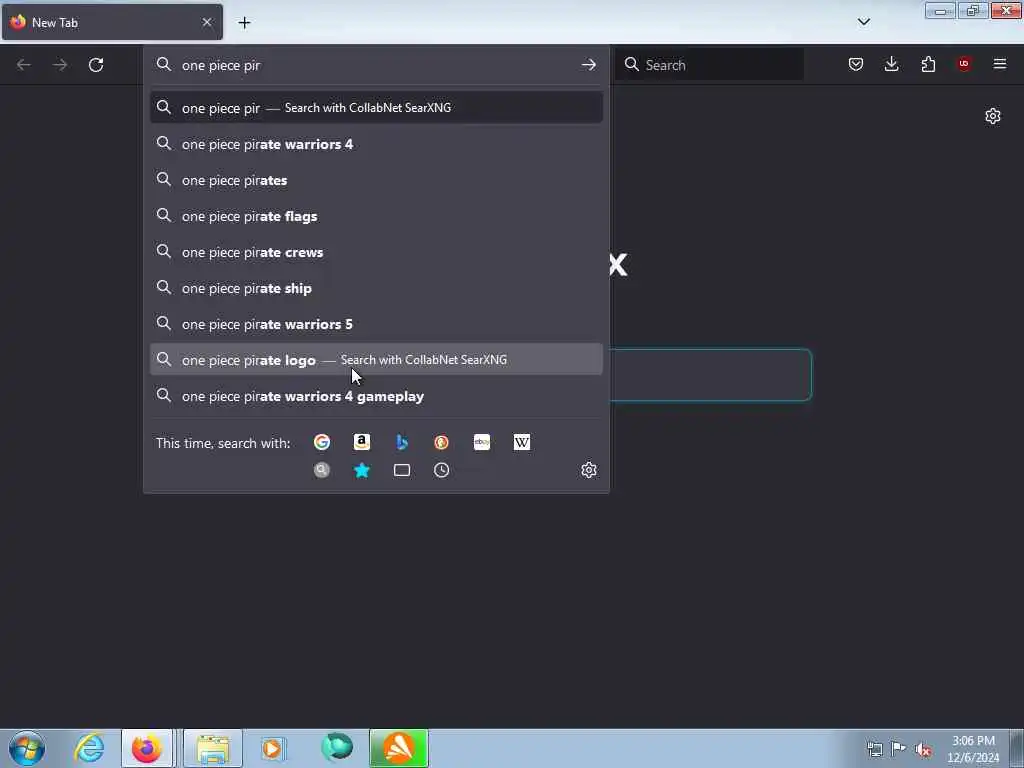The height and width of the screenshot is (768, 1024).
Task: Go forward to the next page
Action: click(60, 65)
